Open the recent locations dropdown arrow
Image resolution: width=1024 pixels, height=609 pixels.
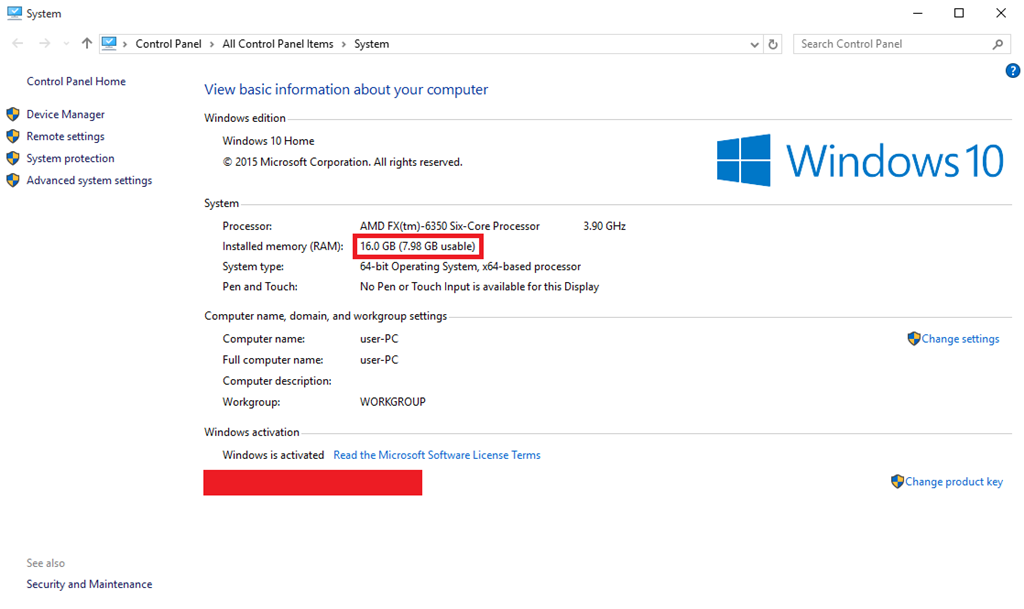point(66,44)
